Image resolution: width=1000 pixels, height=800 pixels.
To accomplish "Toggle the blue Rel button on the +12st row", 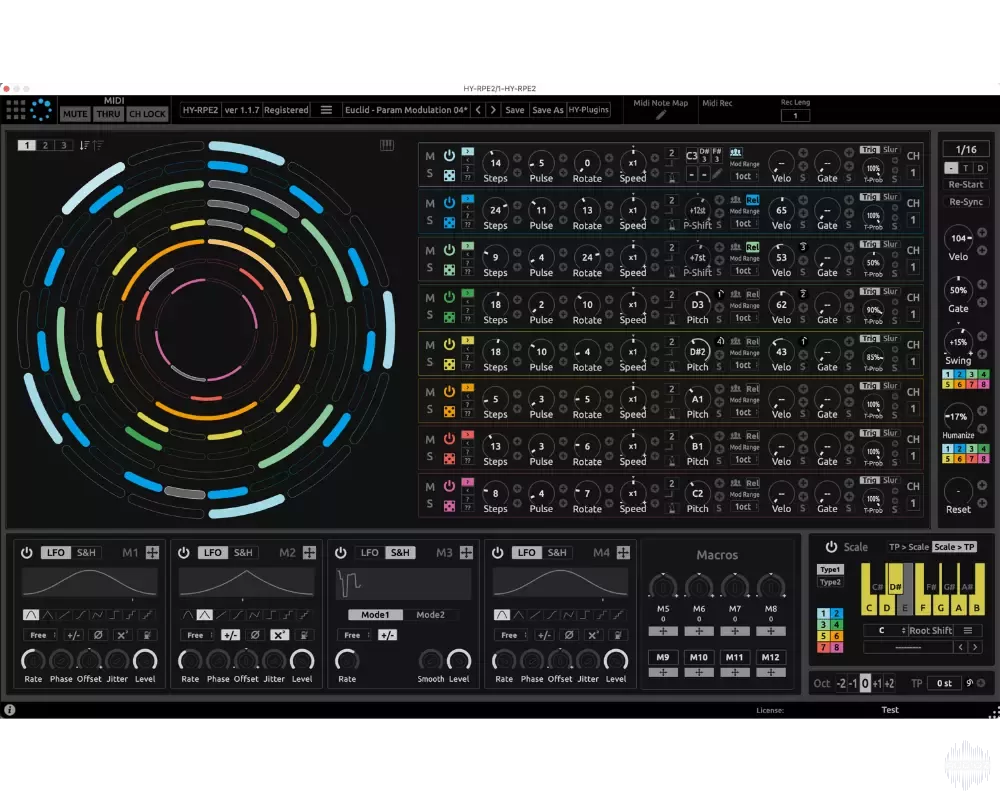I will [x=753, y=200].
